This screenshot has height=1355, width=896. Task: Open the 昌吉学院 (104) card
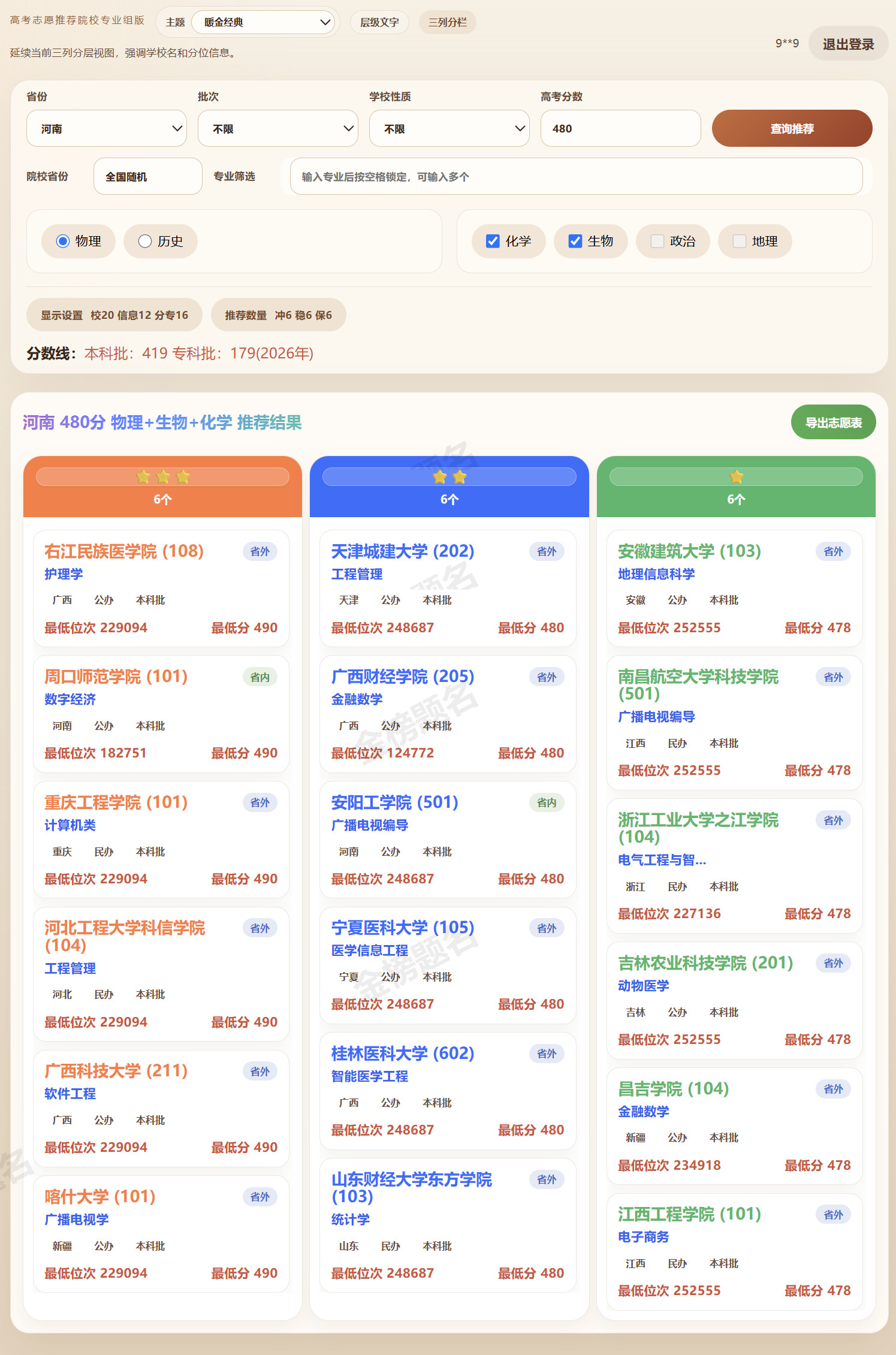(x=735, y=1126)
